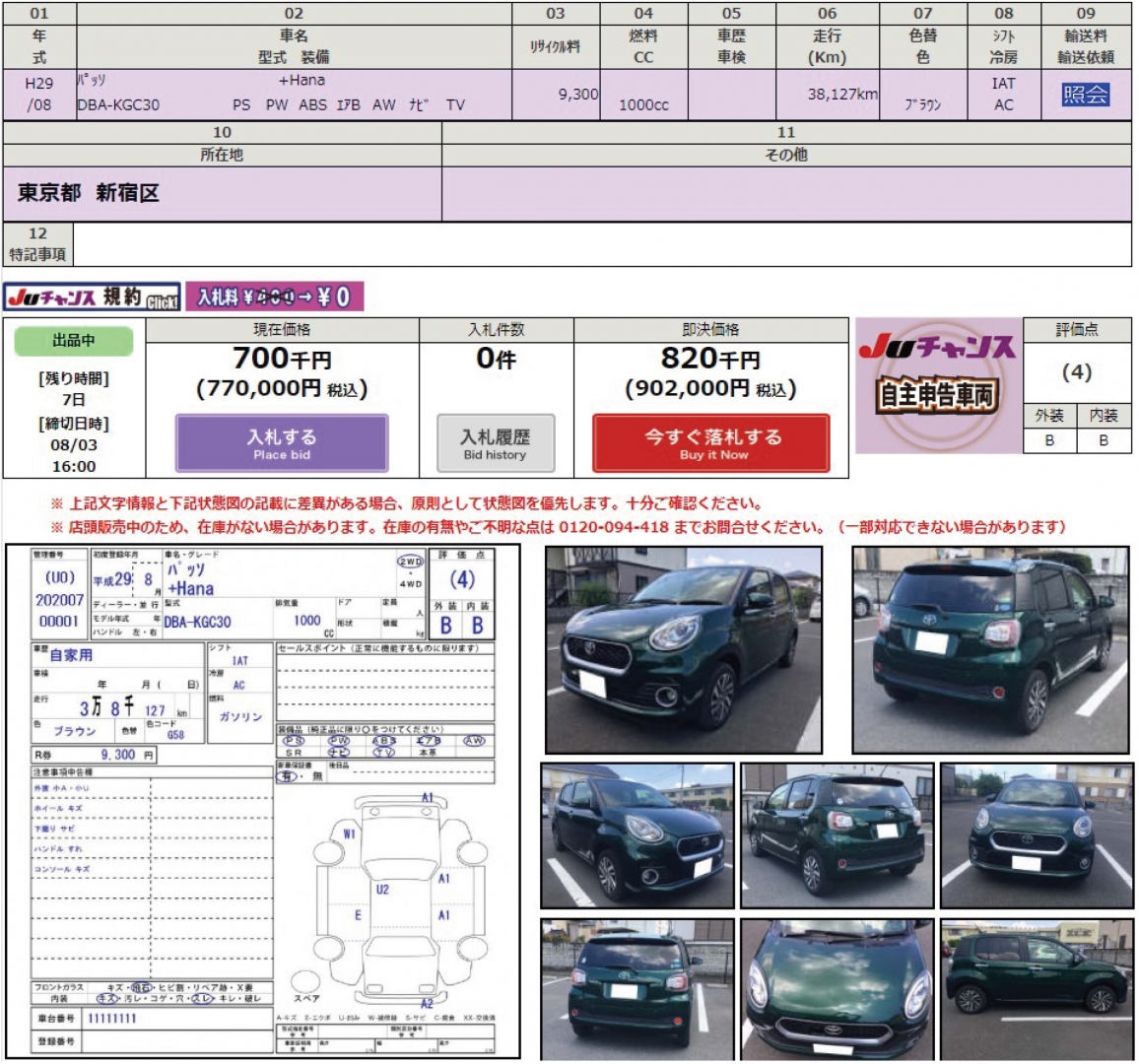Open bottom-row hood close-up car photo
Image resolution: width=1139 pixels, height=1064 pixels.
pos(837,990)
